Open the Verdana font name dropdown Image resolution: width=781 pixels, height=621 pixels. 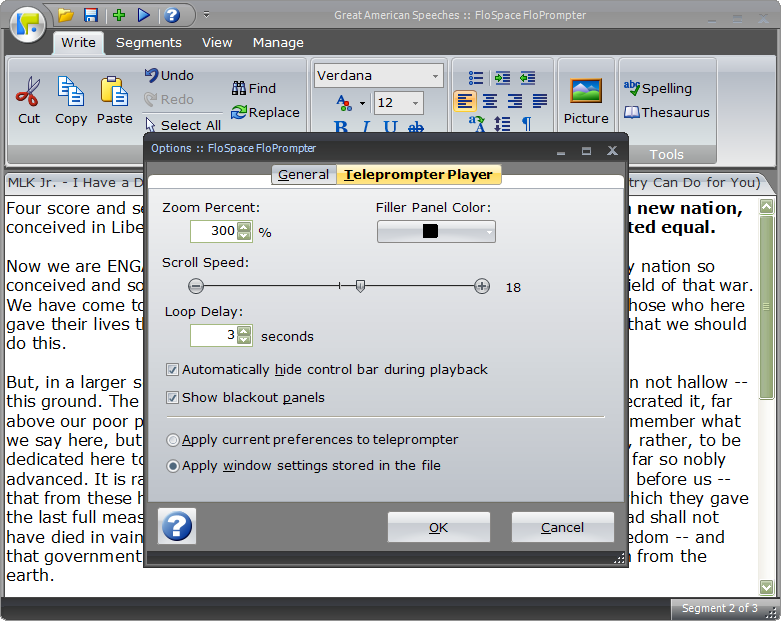[x=435, y=76]
